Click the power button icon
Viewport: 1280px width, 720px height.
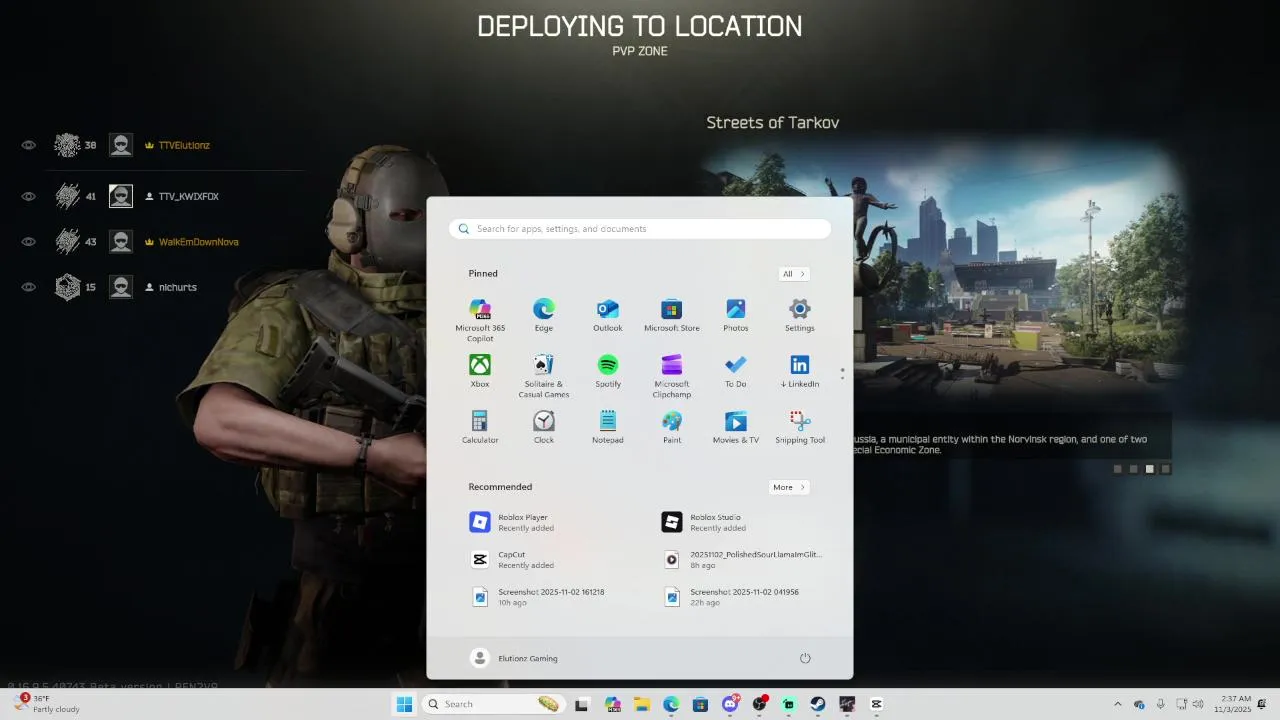coord(805,658)
